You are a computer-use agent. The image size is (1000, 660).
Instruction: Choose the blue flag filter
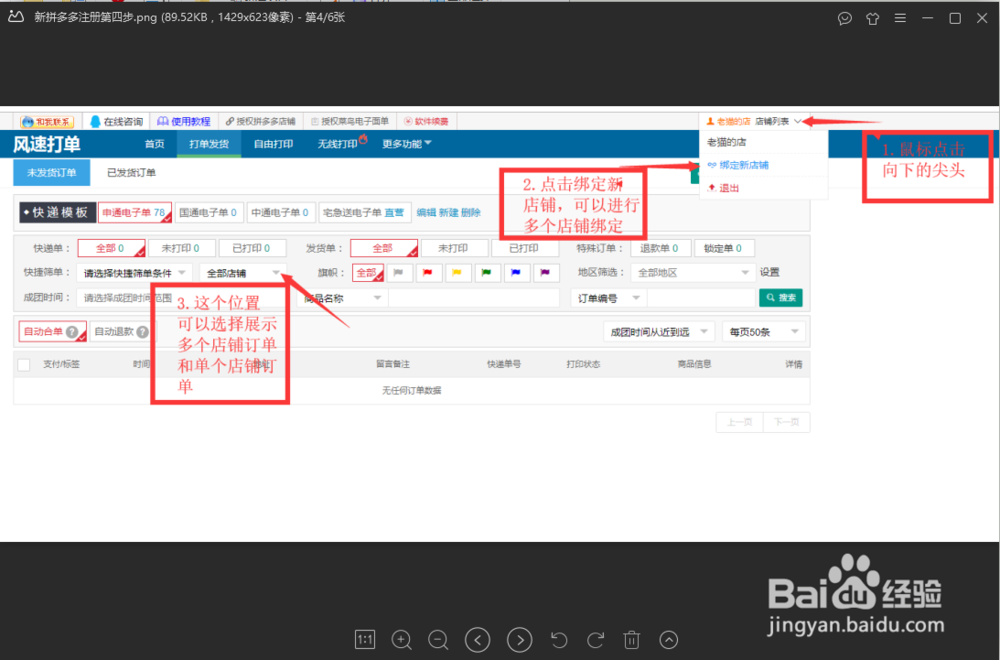[516, 273]
